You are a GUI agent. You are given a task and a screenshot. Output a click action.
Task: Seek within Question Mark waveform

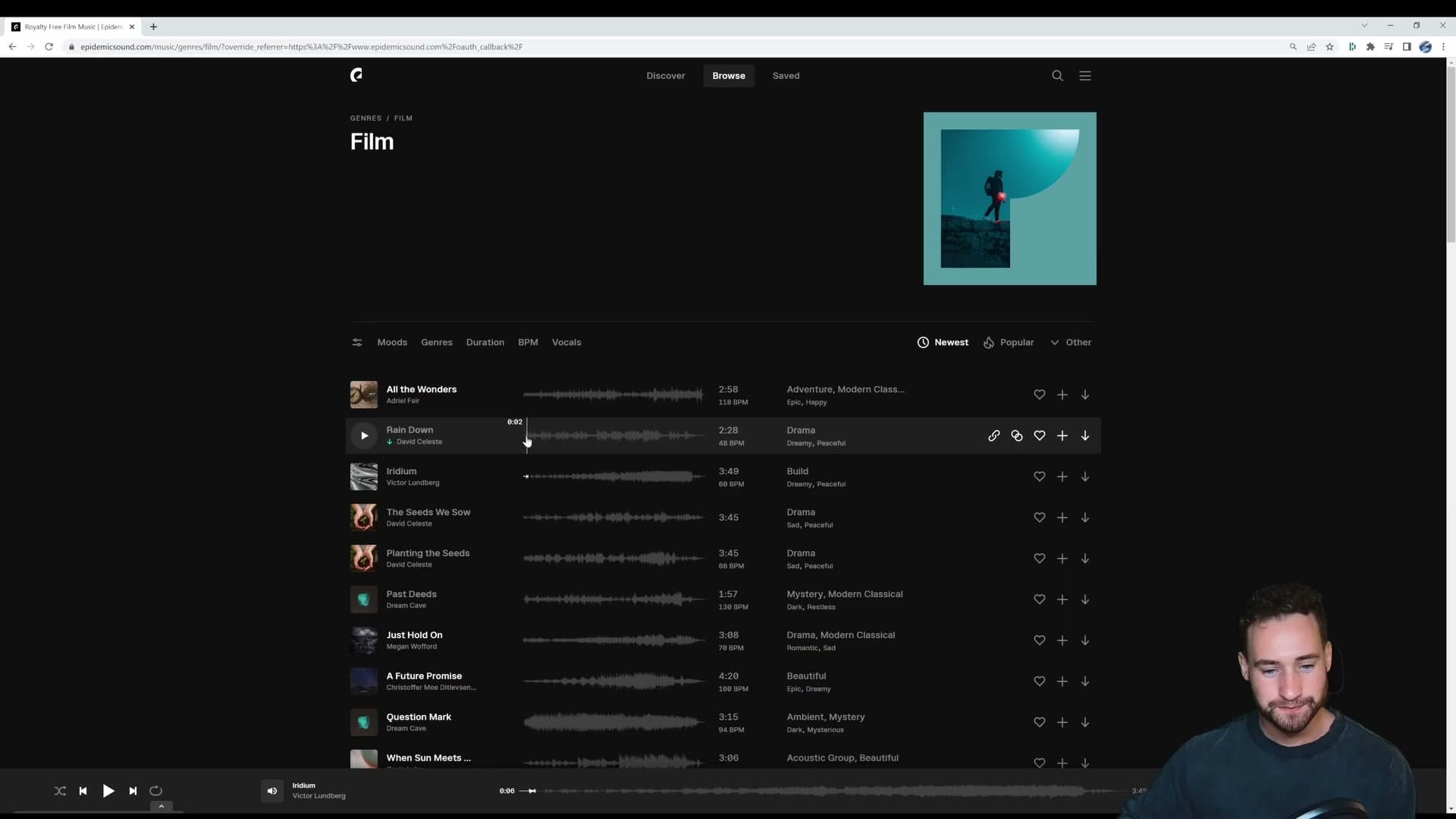(x=614, y=722)
